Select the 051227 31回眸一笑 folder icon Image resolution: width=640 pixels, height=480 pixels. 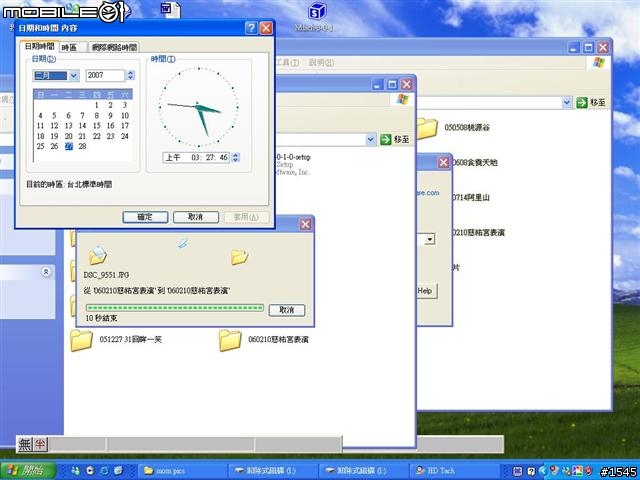pyautogui.click(x=81, y=340)
